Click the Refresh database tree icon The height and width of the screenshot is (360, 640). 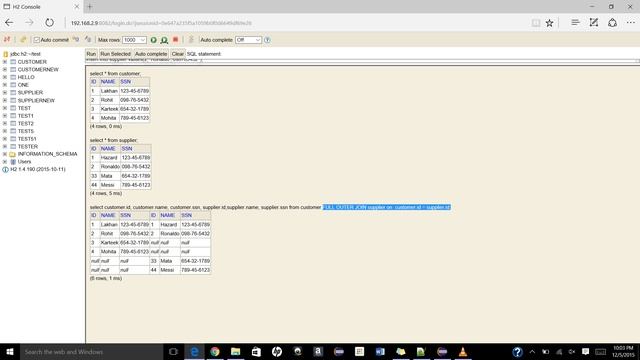pyautogui.click(x=23, y=40)
